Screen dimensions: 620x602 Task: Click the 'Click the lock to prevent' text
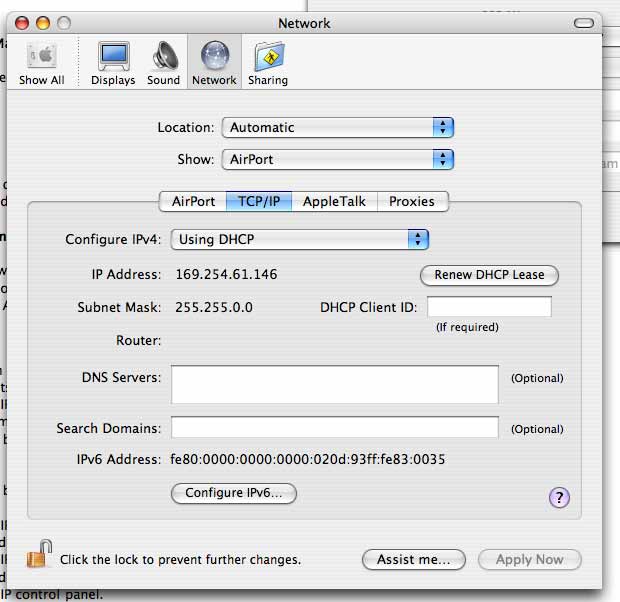coord(180,560)
